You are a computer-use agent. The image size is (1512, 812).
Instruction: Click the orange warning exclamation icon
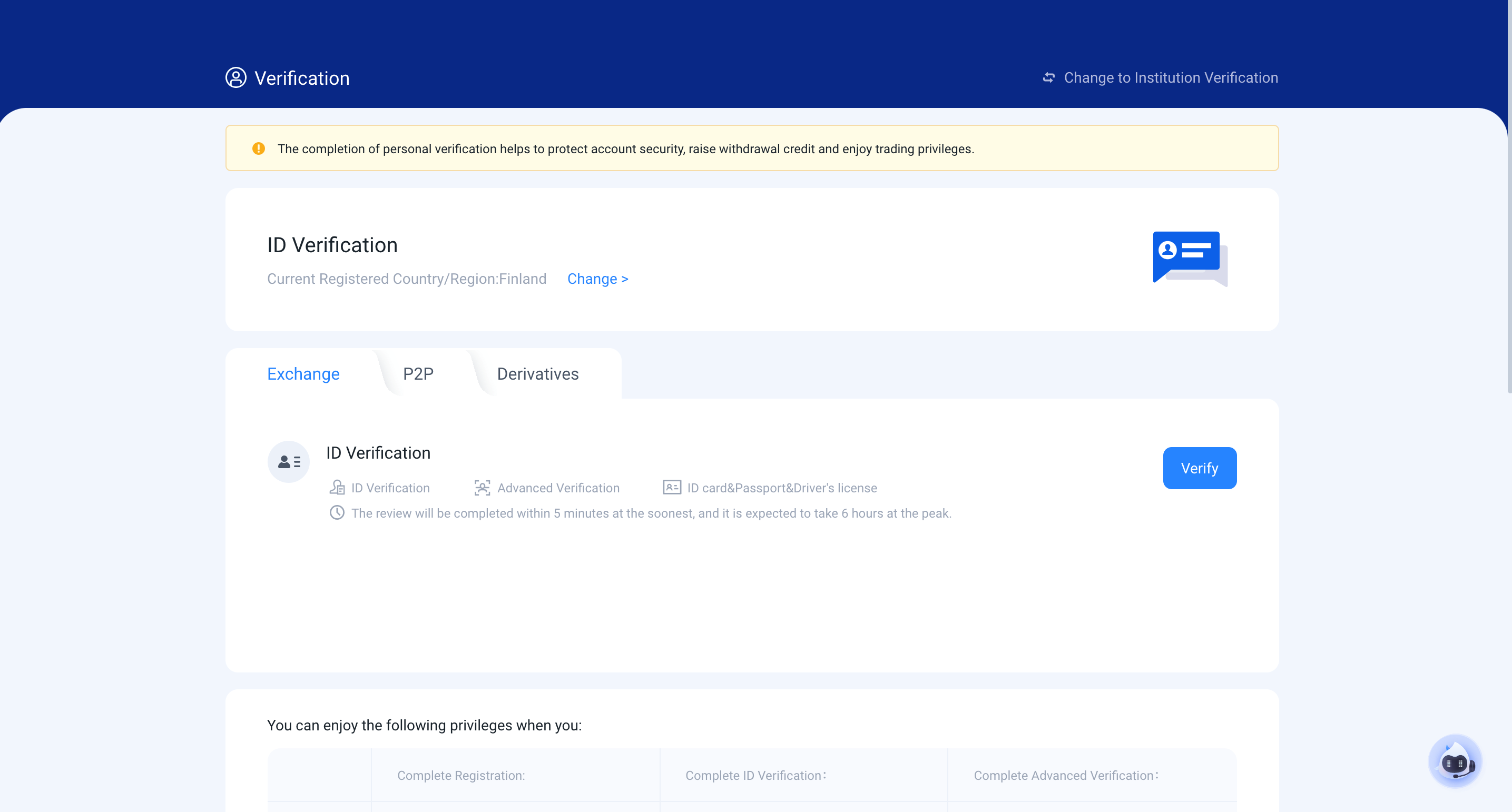pos(258,148)
